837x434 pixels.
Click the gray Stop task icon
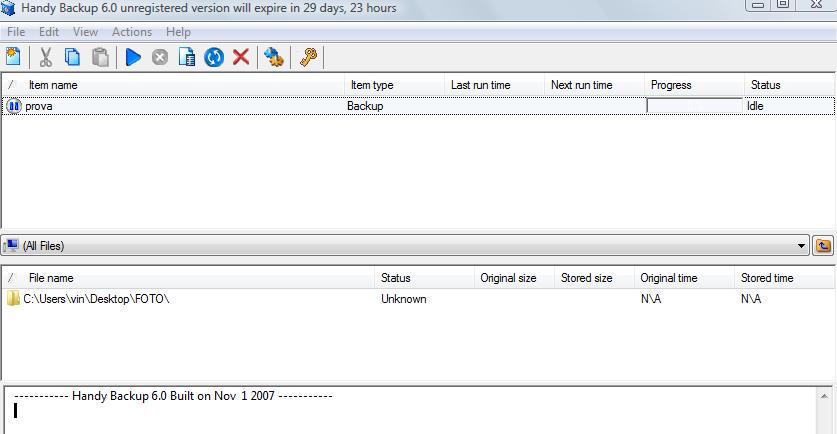coord(160,57)
